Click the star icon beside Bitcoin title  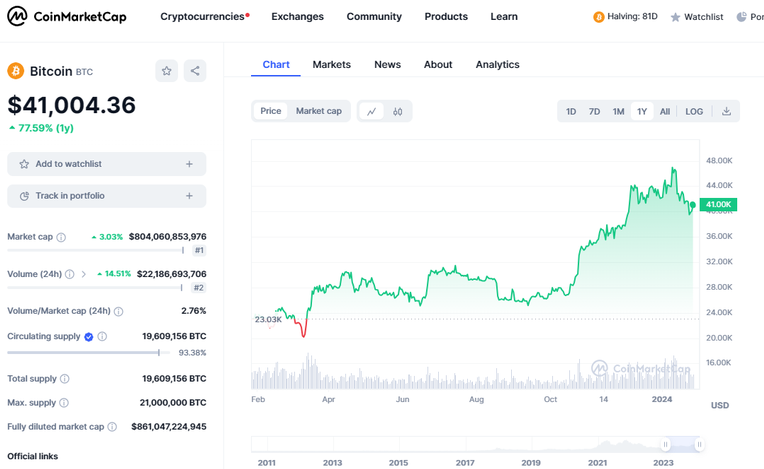click(167, 71)
